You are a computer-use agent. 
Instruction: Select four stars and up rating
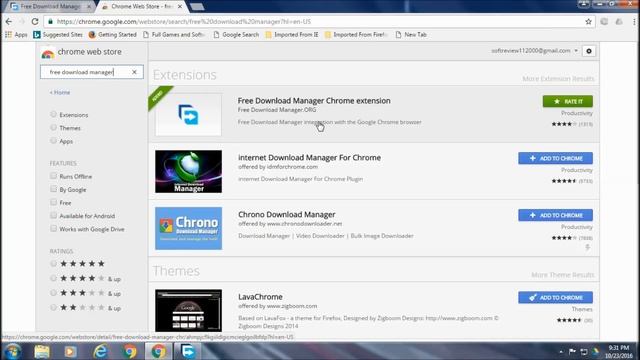(53, 278)
